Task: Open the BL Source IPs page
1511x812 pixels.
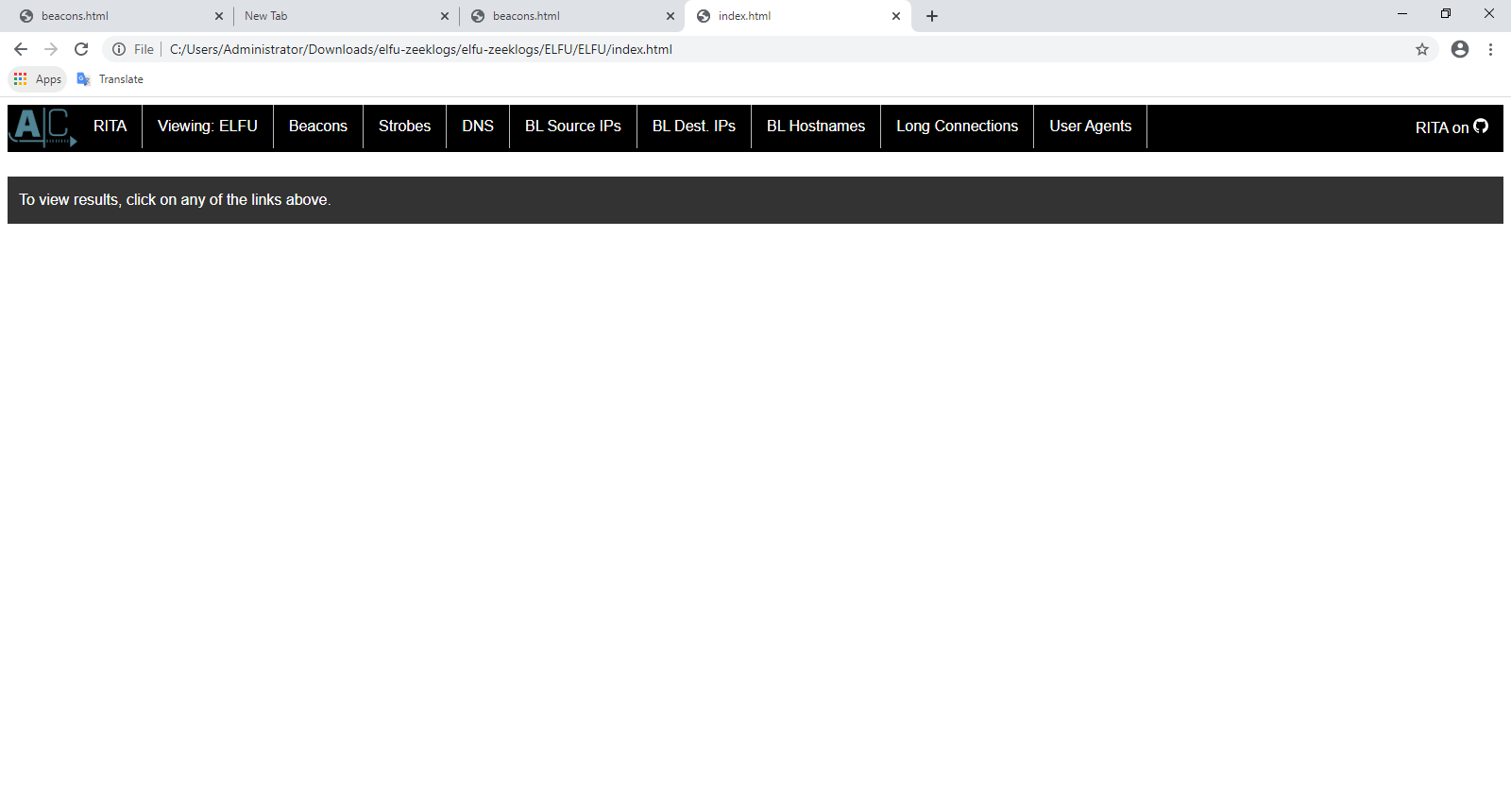Action: coord(573,127)
